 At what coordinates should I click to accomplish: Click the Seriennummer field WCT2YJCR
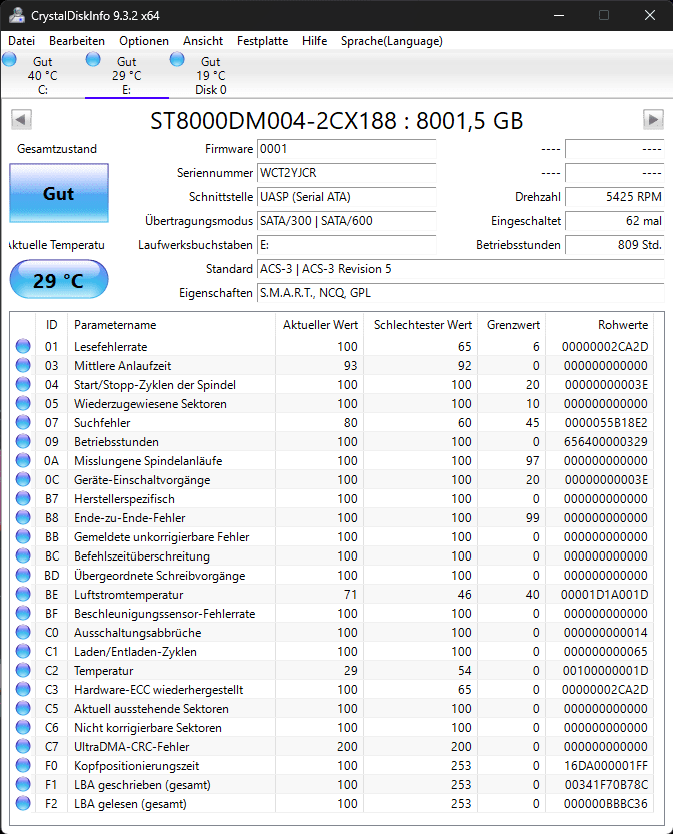click(346, 173)
